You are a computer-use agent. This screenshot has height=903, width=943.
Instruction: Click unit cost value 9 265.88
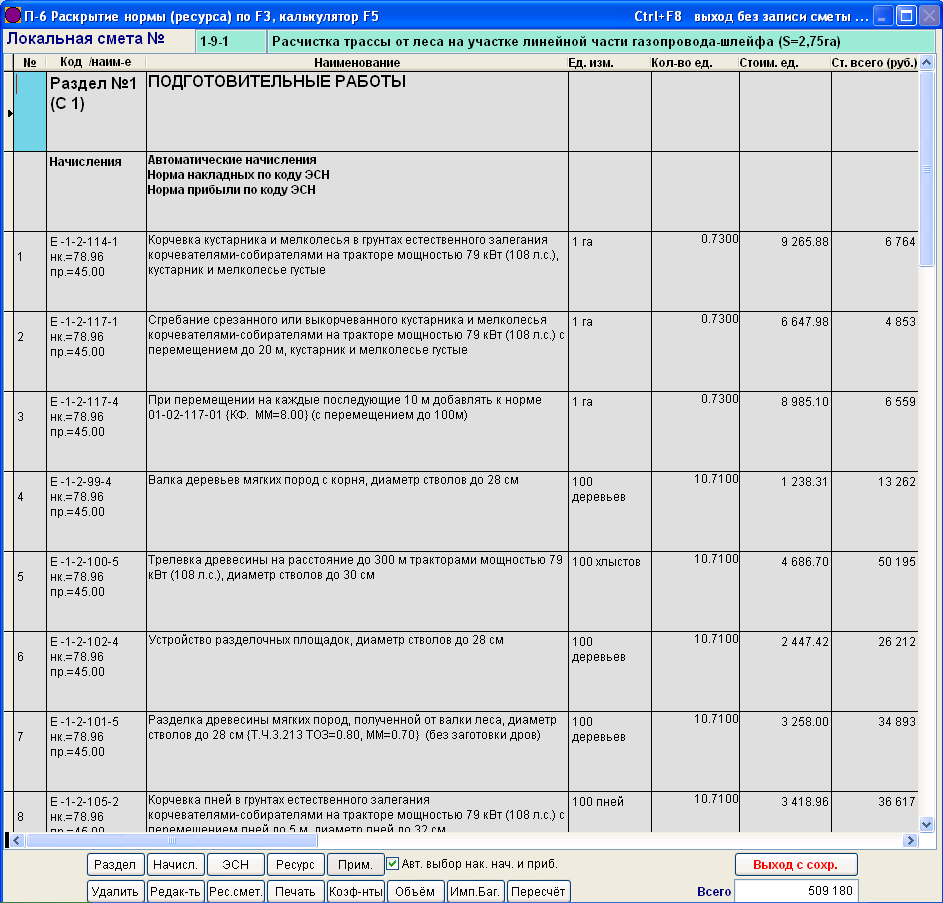tap(804, 242)
